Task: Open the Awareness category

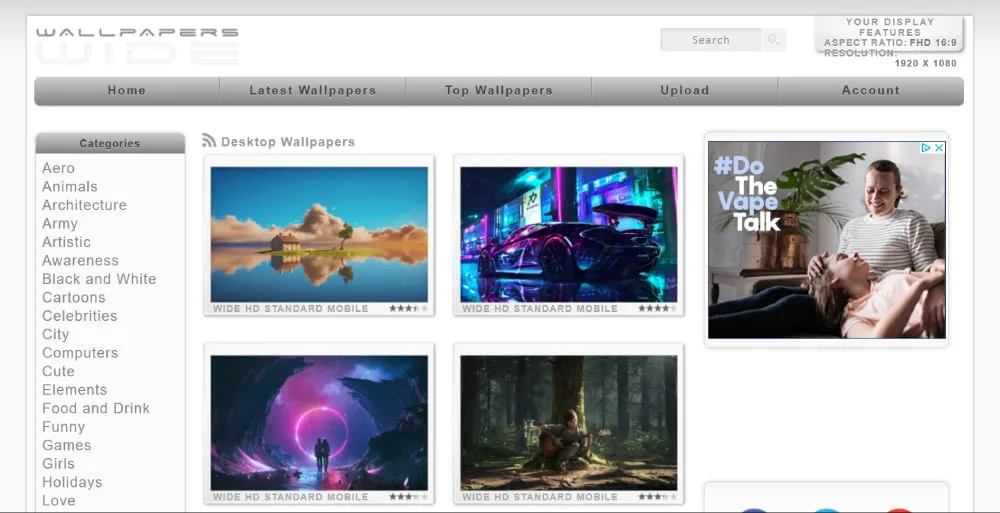Action: coord(80,260)
